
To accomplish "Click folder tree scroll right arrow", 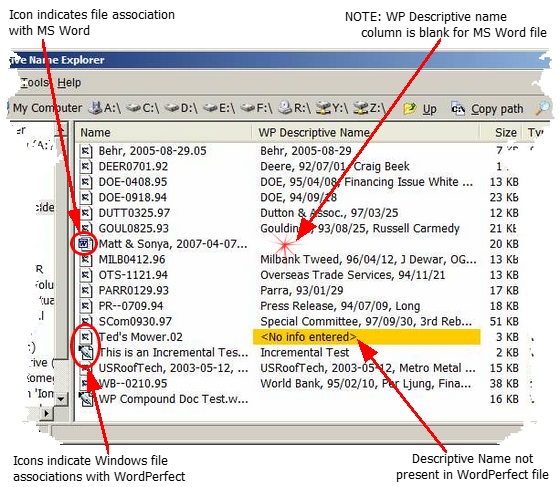I will pos(46,413).
